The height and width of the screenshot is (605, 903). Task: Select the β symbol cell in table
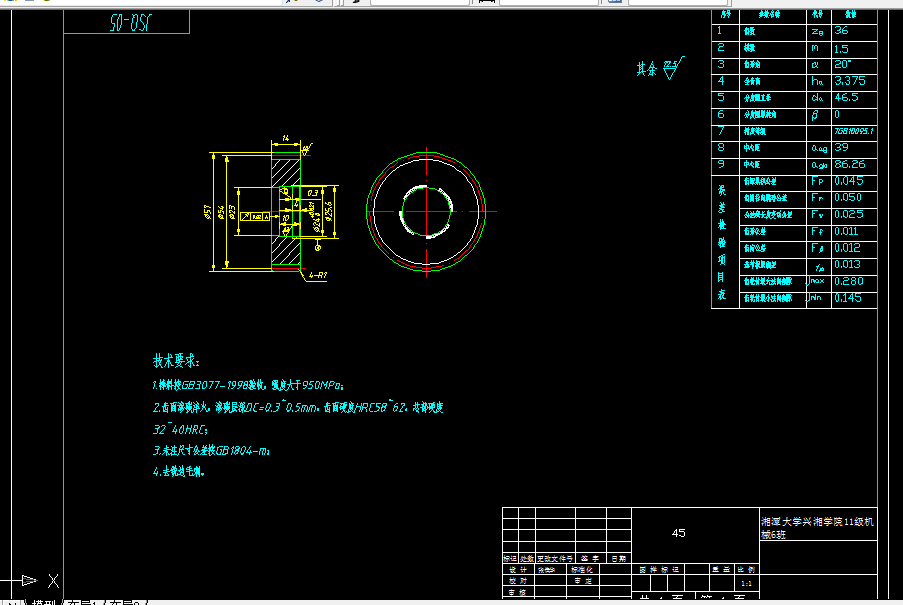[815, 115]
